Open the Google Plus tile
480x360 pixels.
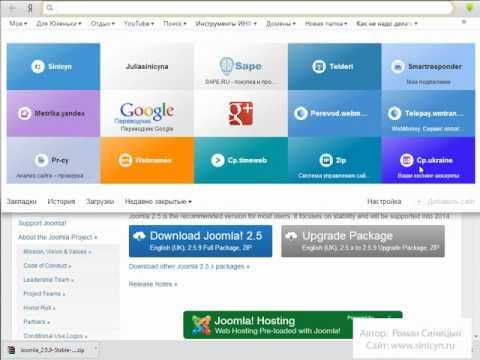click(241, 113)
